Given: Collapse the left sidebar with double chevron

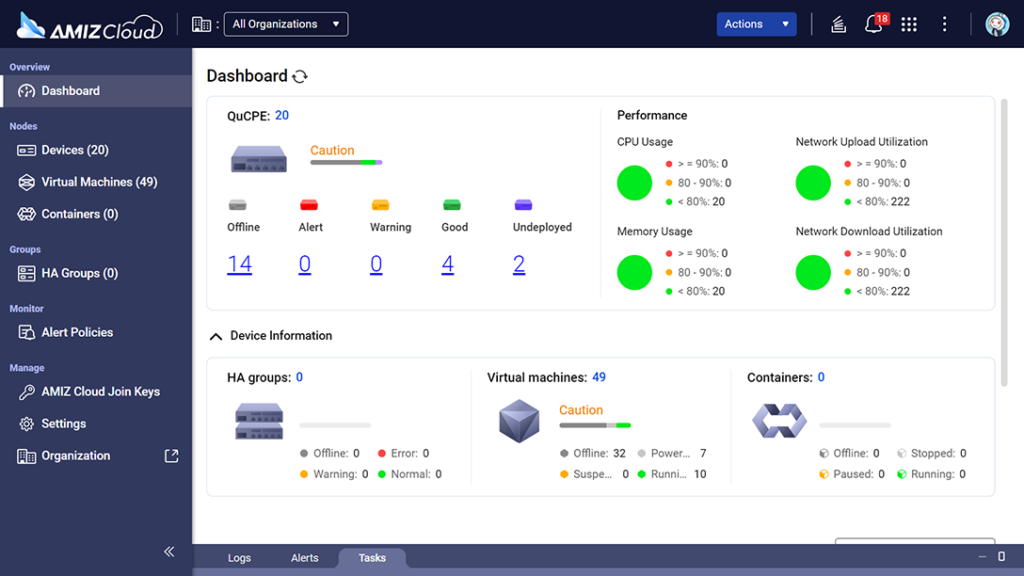Looking at the screenshot, I should [x=169, y=551].
